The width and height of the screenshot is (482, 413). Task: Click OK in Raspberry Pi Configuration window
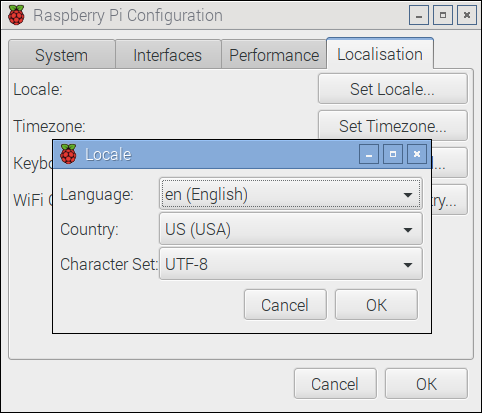point(426,384)
